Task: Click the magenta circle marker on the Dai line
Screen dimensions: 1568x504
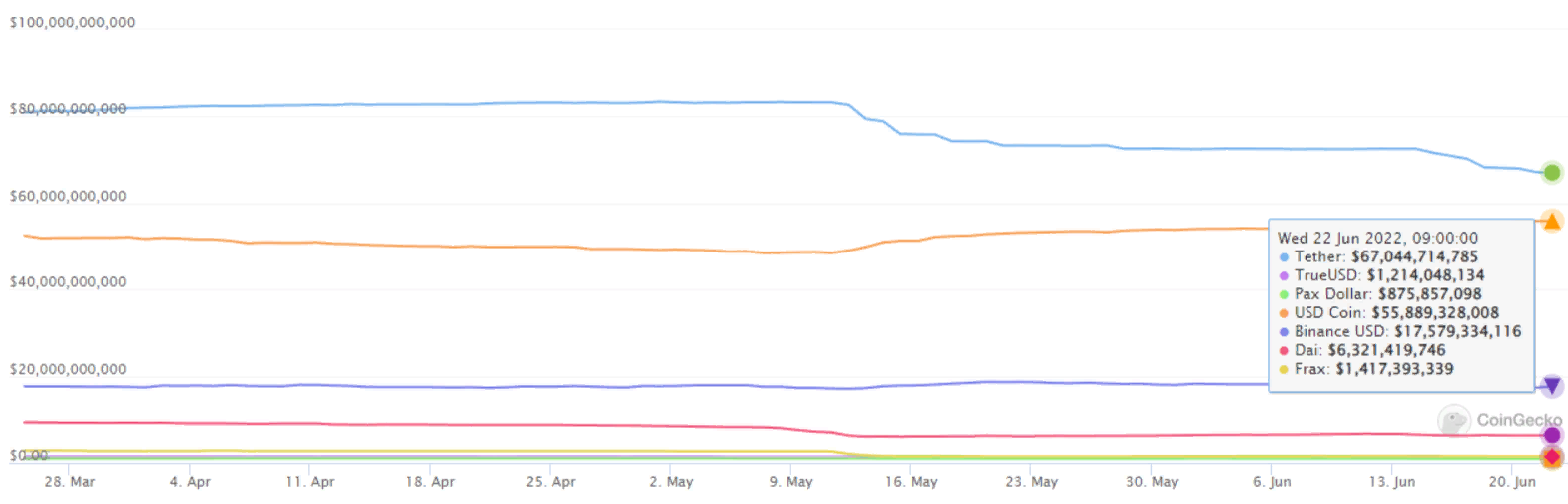Action: coord(1551,435)
